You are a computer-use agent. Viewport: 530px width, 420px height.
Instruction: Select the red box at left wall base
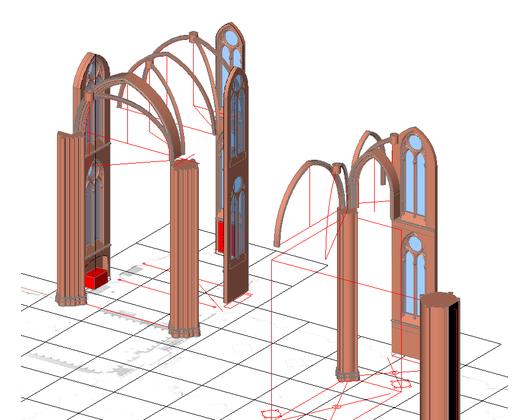pos(96,278)
